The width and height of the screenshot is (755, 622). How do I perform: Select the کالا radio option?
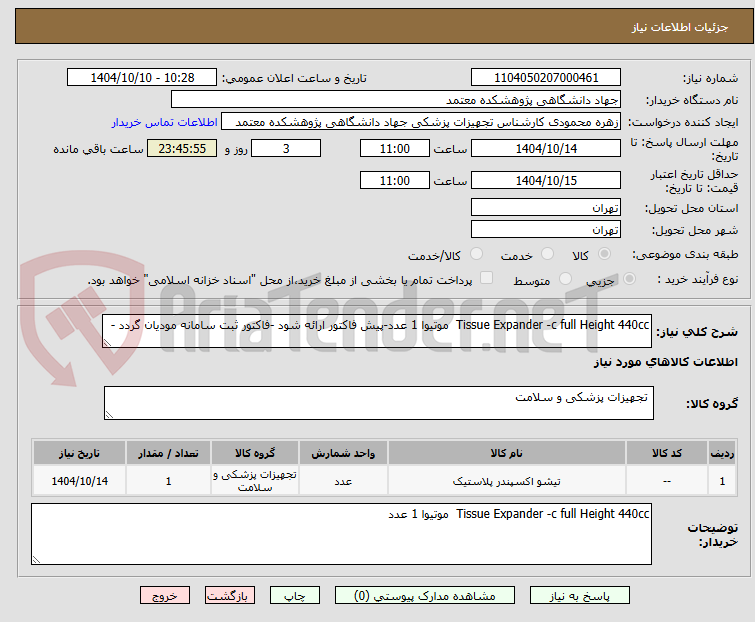[604, 254]
